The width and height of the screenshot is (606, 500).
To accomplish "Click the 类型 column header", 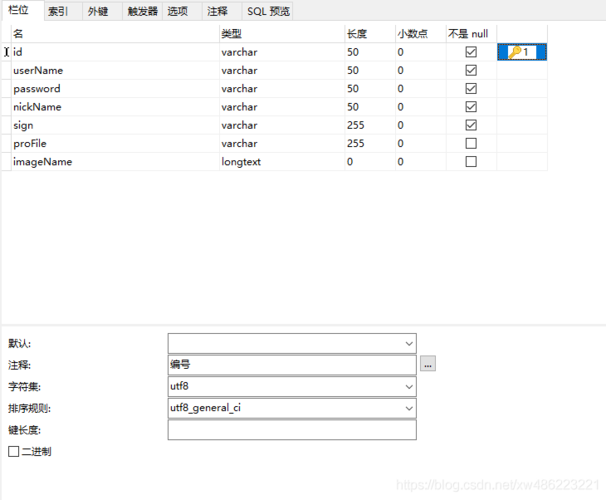I will point(282,34).
